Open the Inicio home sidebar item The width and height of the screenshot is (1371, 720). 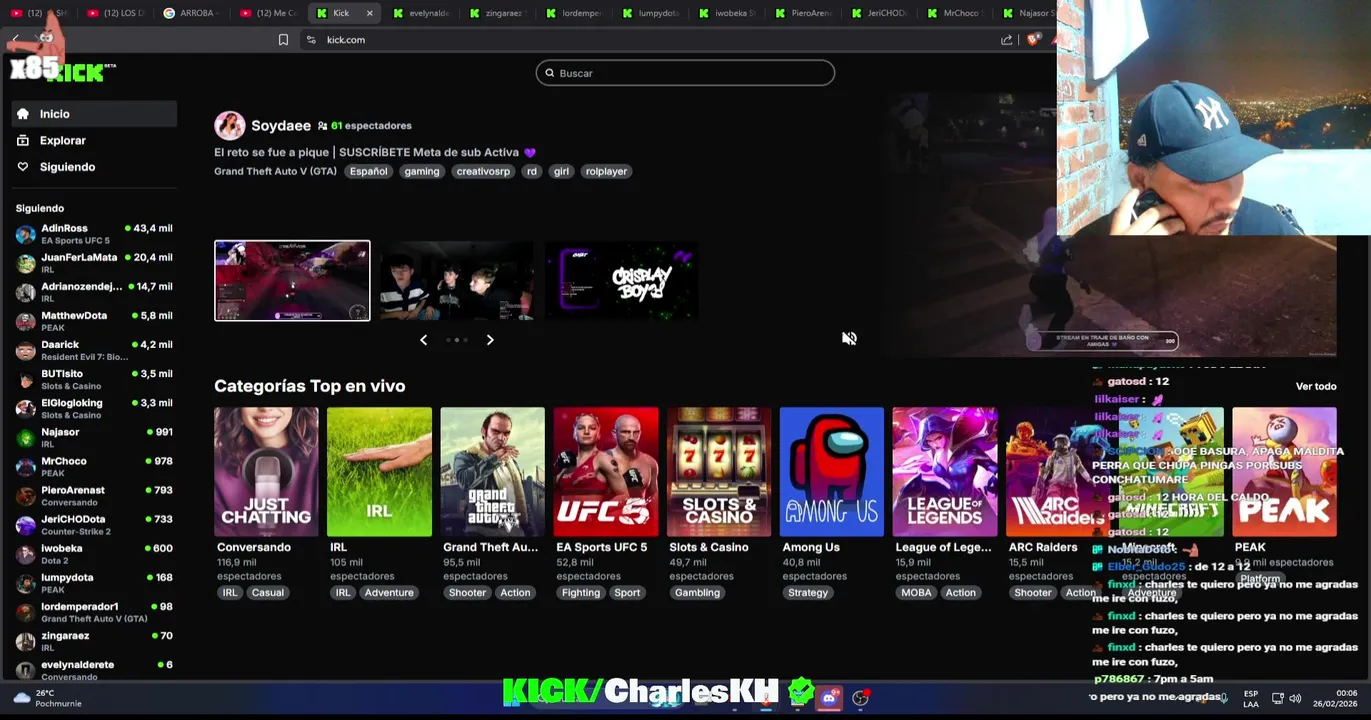coord(94,114)
